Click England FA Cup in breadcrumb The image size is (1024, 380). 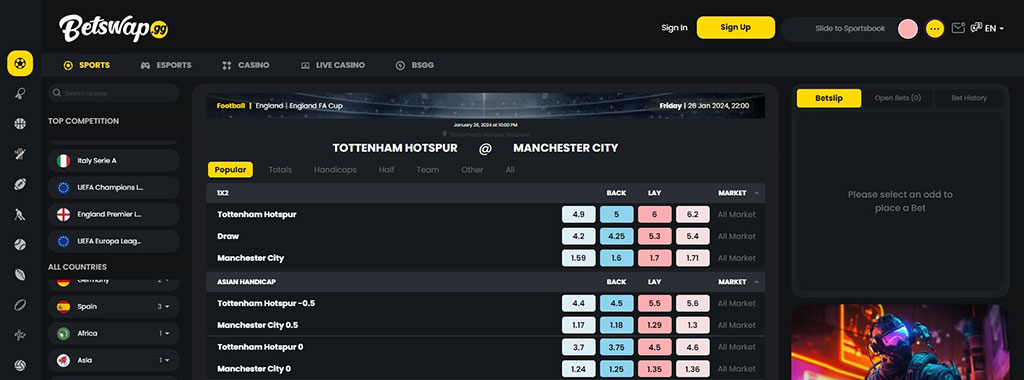315,106
